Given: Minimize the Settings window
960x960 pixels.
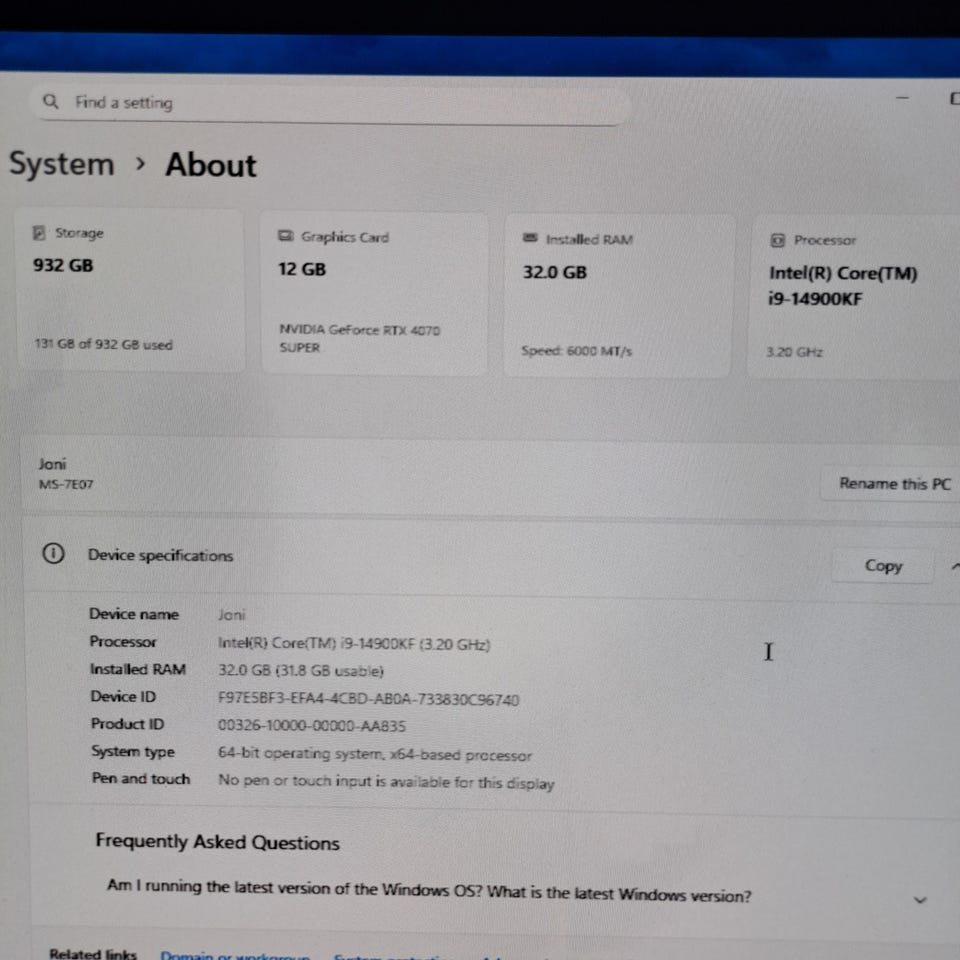Looking at the screenshot, I should pyautogui.click(x=902, y=98).
